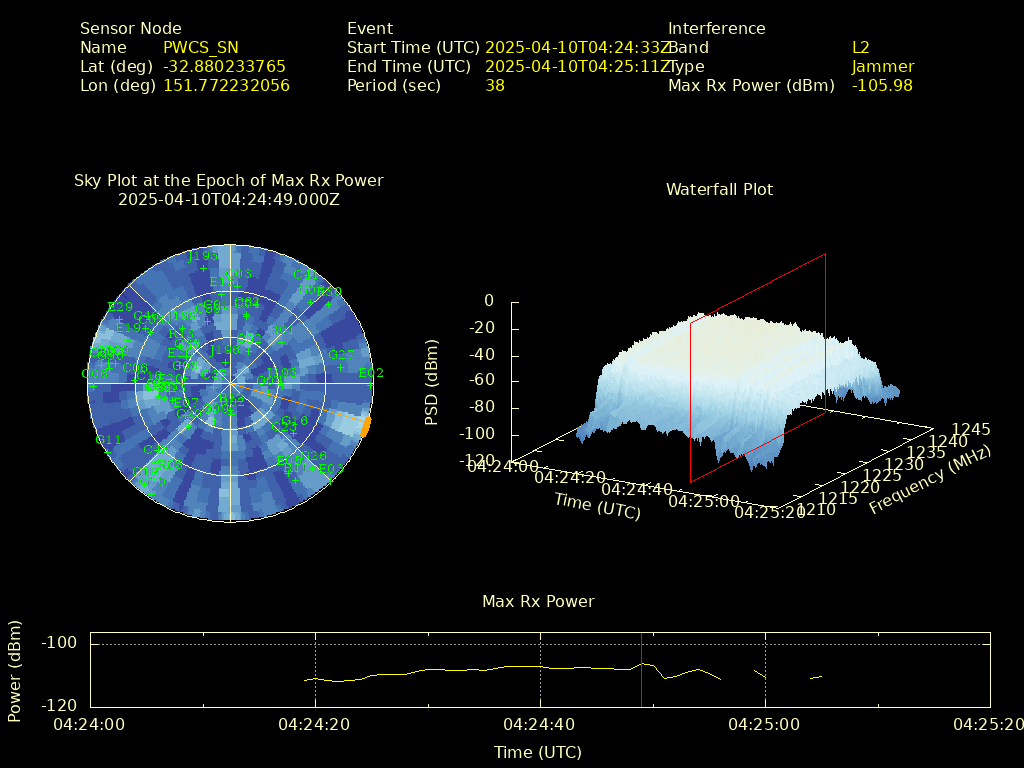Click the vertical epoch marker in Max Rx Power chart

(641, 669)
